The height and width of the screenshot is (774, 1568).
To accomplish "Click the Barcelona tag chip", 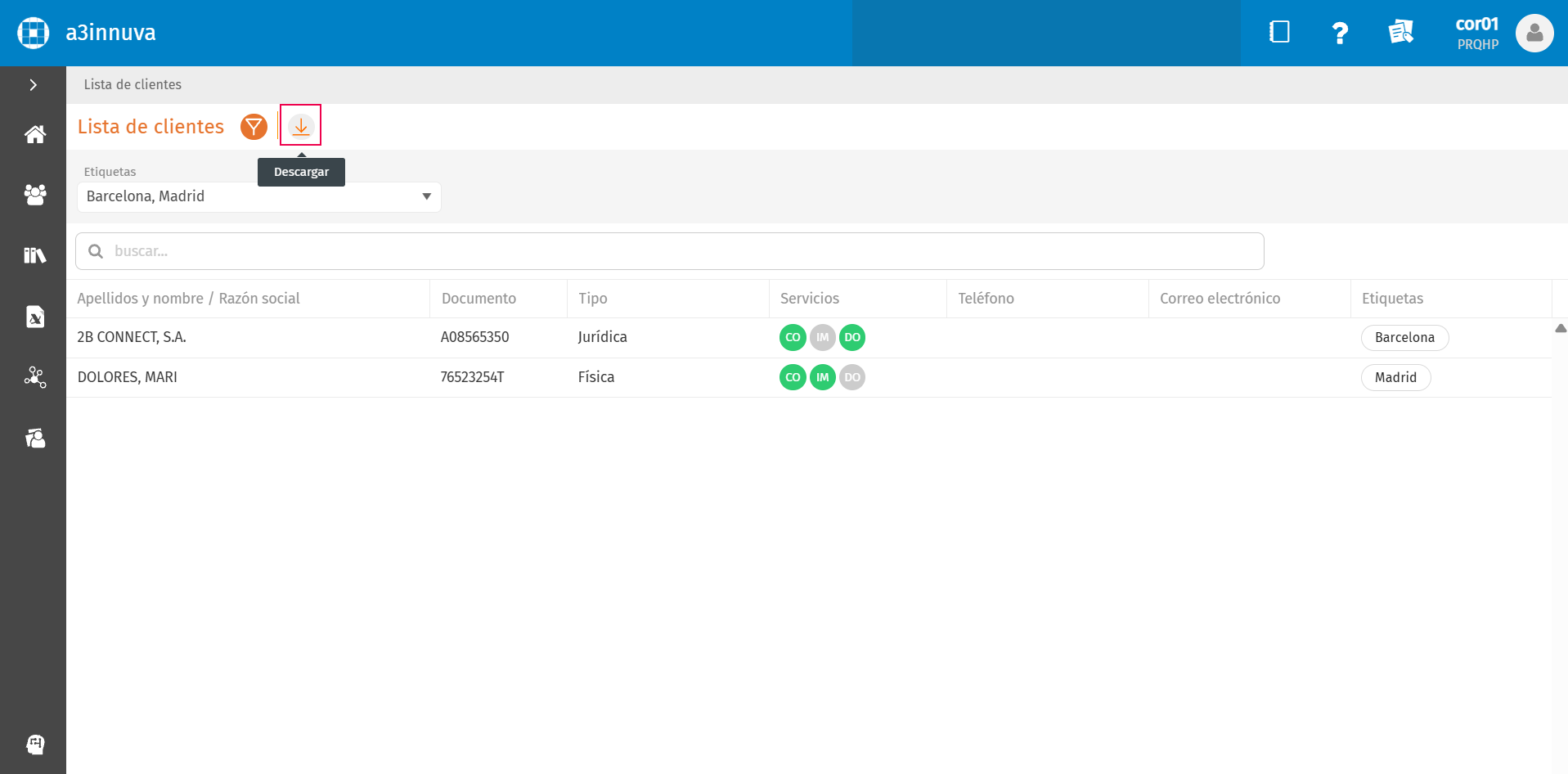I will (1404, 338).
